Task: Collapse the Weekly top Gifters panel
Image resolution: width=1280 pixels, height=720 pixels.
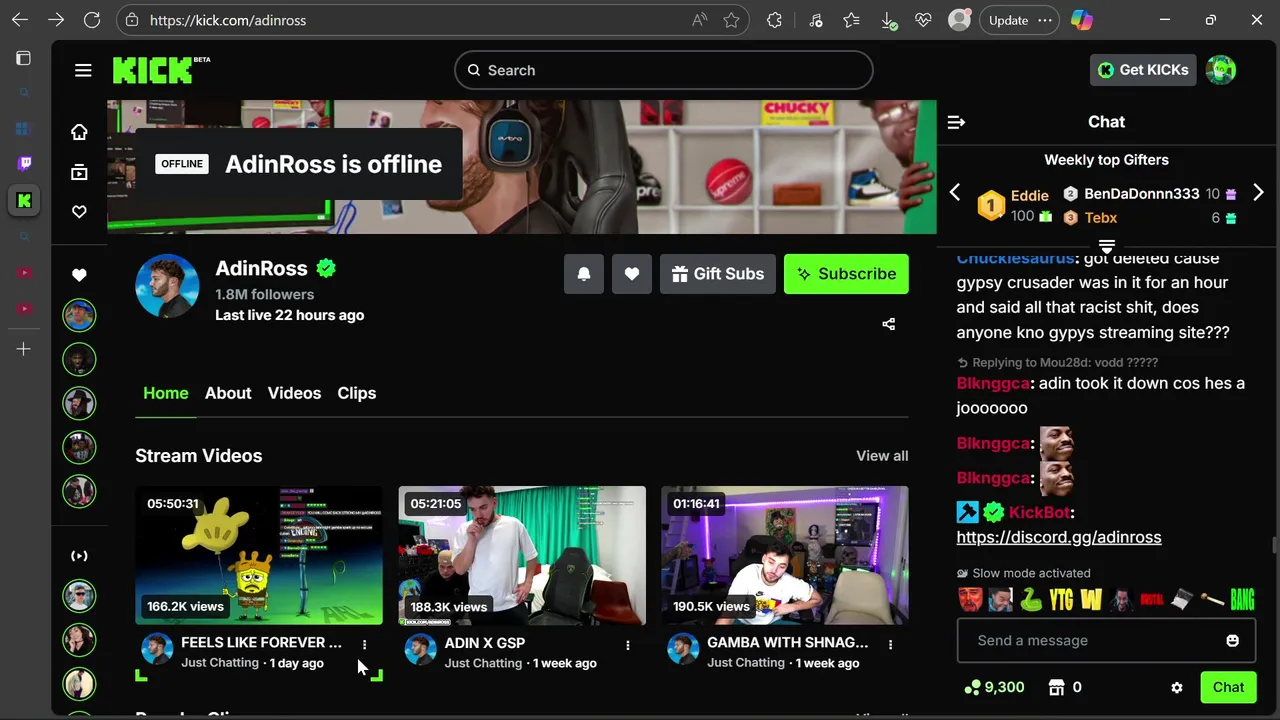Action: (1106, 245)
